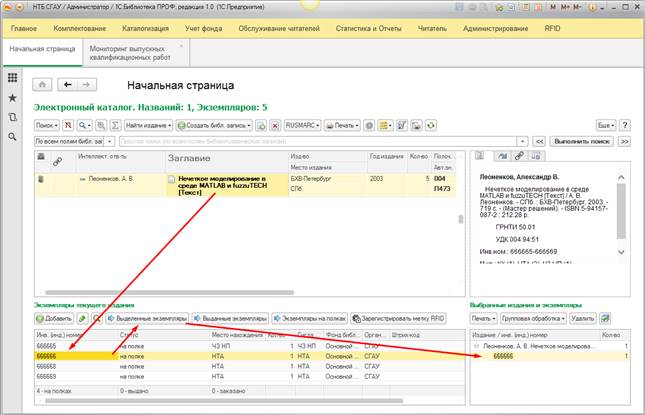Screen dimensions: 645x415
Task: Open the sidebar magnifier search icon
Action: (12, 136)
